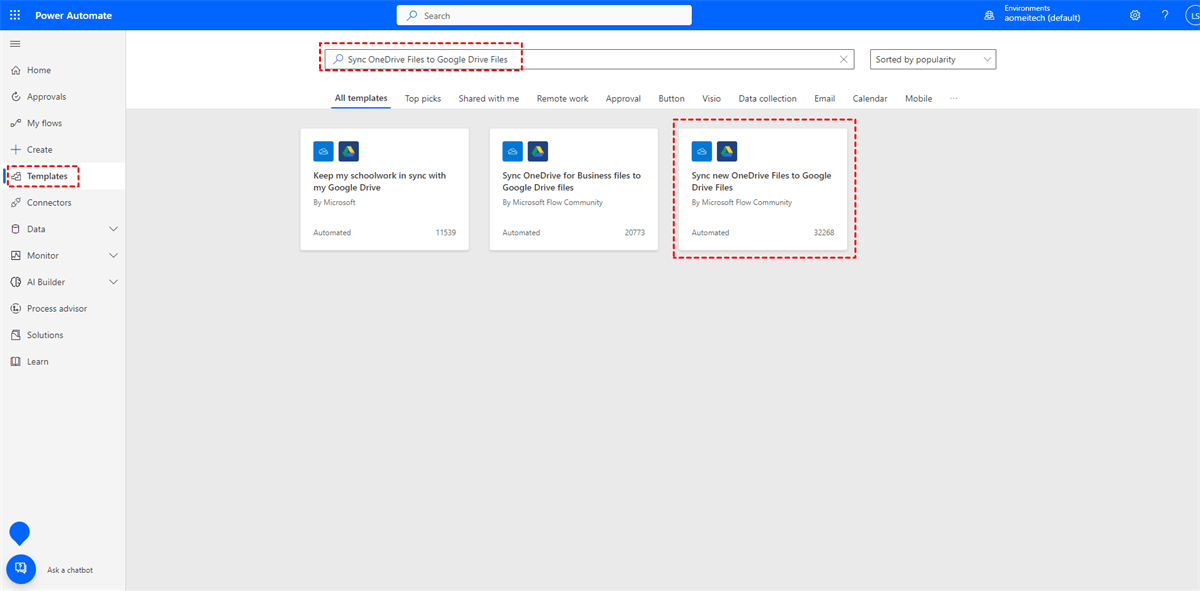Image resolution: width=1200 pixels, height=591 pixels.
Task: Click Google Drive icon on Business files card
Action: [x=538, y=151]
